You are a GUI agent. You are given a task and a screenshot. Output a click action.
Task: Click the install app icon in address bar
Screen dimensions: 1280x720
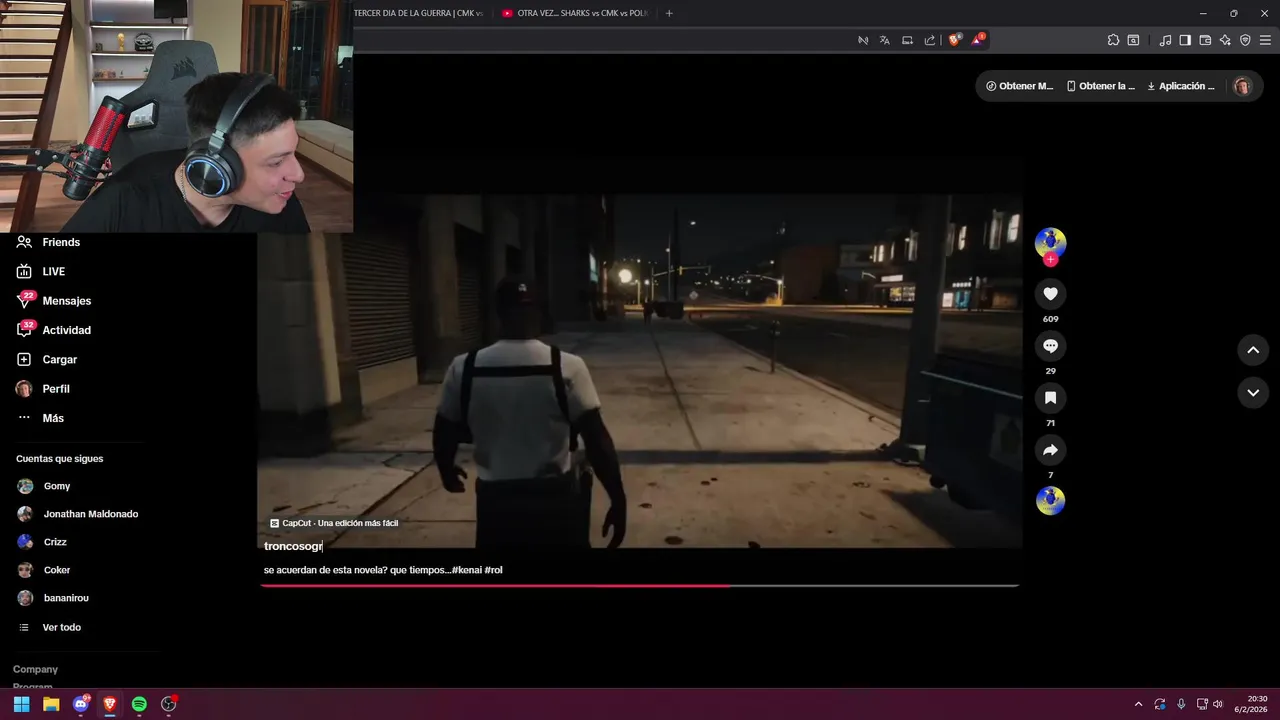(x=907, y=40)
